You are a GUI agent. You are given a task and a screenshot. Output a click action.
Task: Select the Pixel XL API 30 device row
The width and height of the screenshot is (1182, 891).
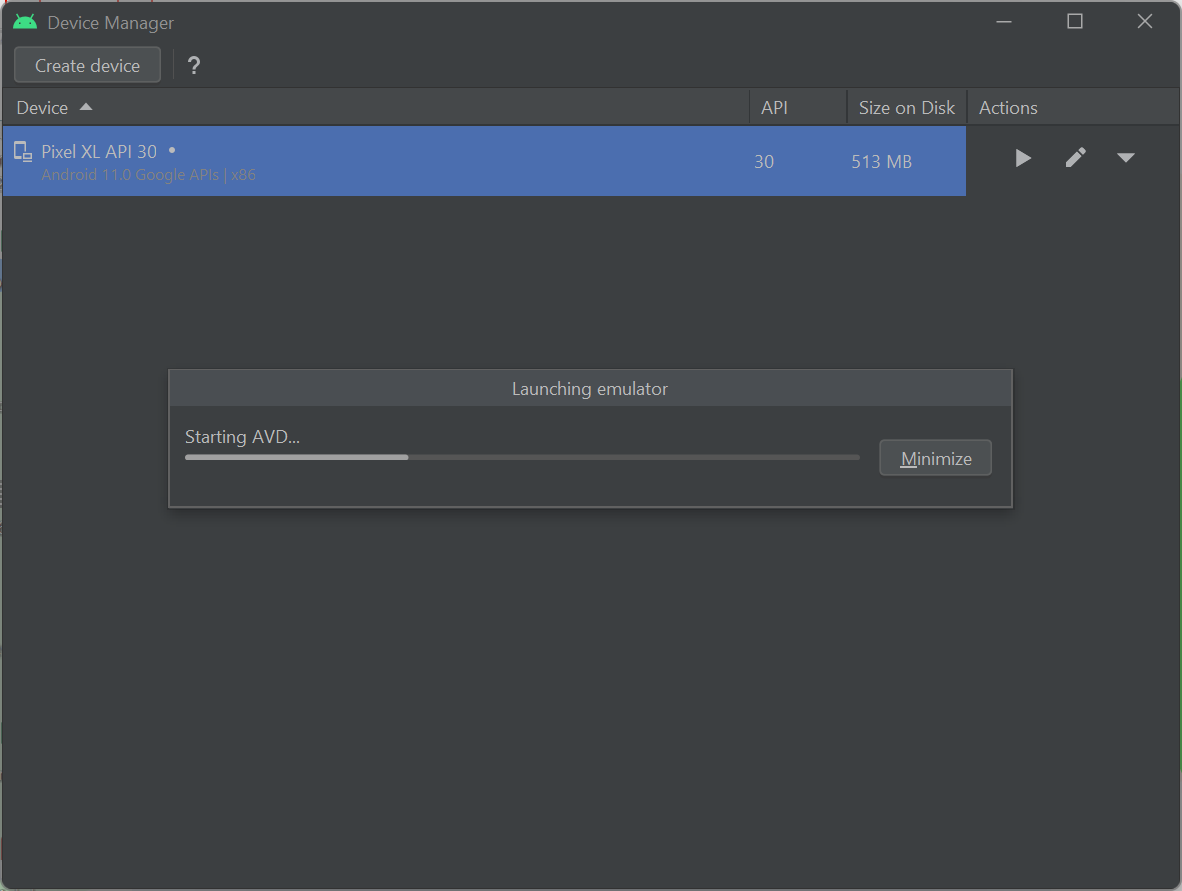[x=484, y=161]
